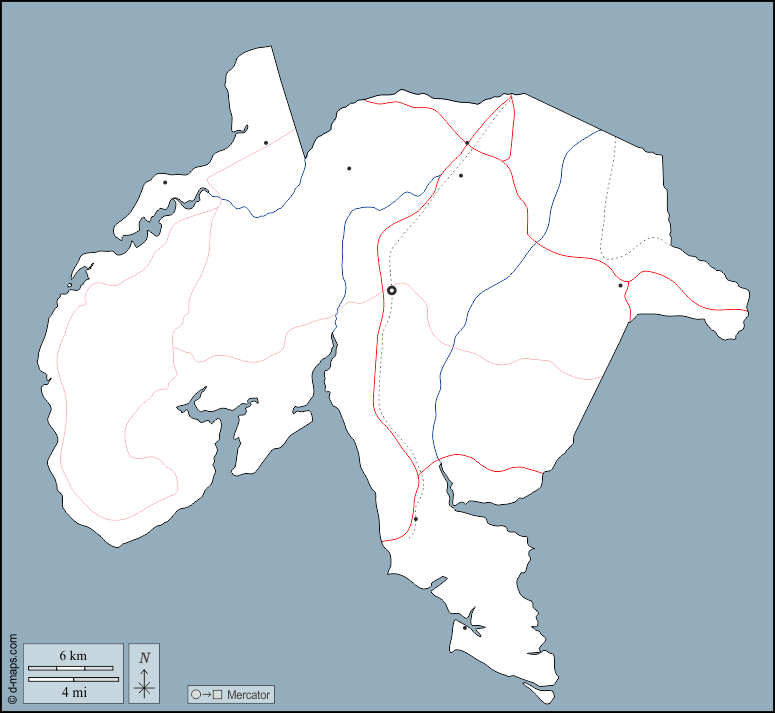Click the city dot on the eastern red road

click(620, 286)
